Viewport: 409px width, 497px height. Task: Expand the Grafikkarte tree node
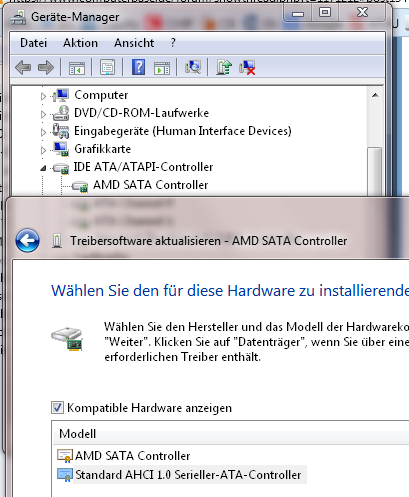pyautogui.click(x=43, y=150)
